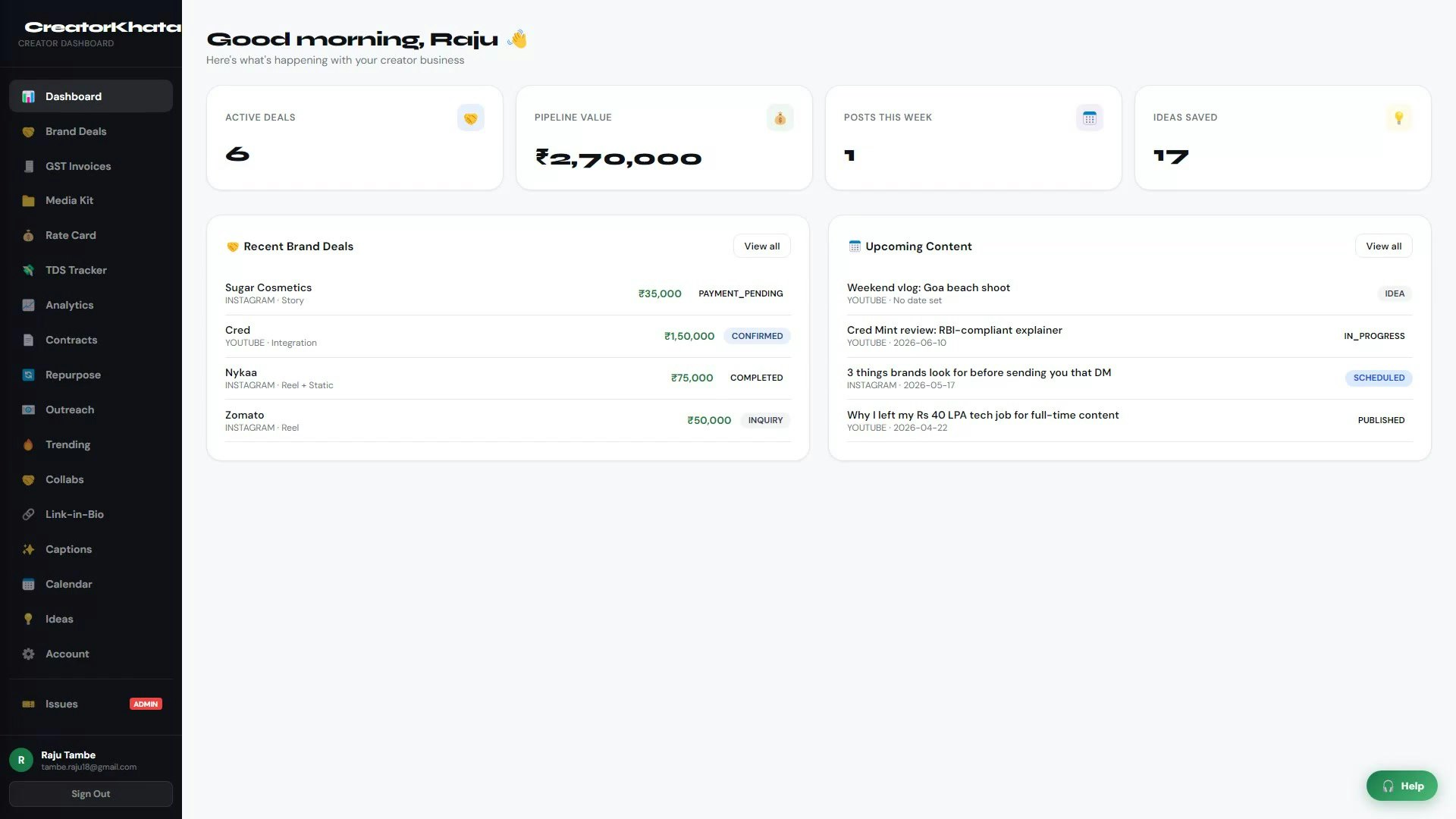Click the Contracts document icon

tap(28, 340)
